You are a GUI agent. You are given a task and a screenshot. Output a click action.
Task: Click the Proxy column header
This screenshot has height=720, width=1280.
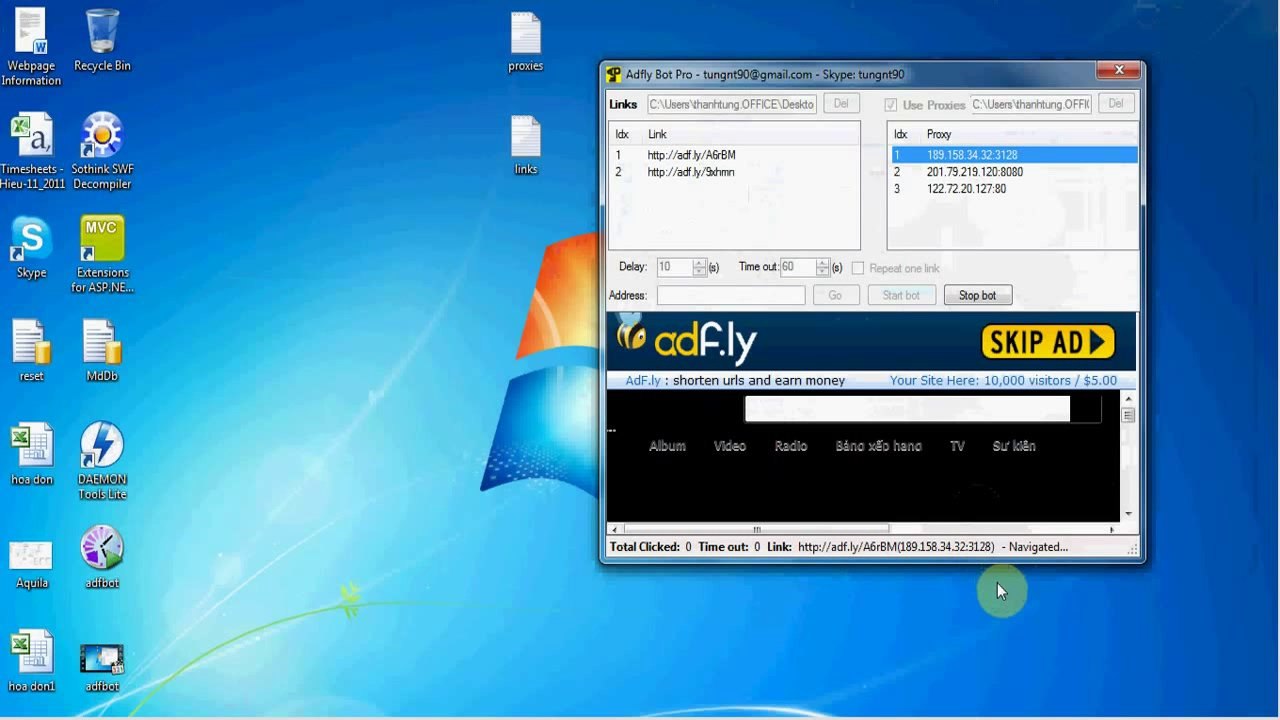click(x=939, y=134)
